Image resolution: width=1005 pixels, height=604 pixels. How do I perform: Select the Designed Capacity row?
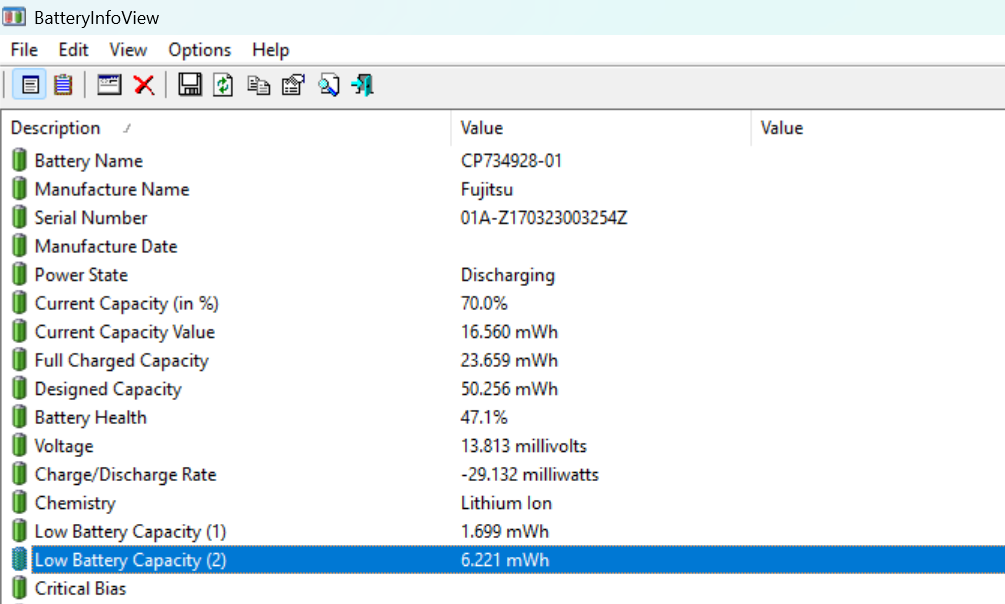click(x=502, y=389)
